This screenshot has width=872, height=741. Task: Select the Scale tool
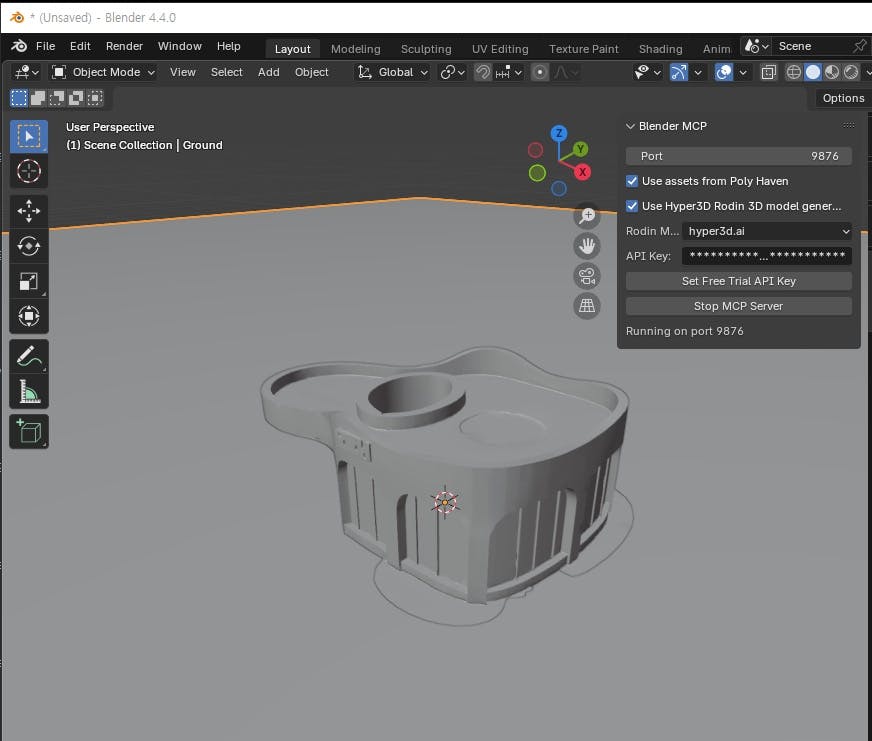click(x=29, y=281)
